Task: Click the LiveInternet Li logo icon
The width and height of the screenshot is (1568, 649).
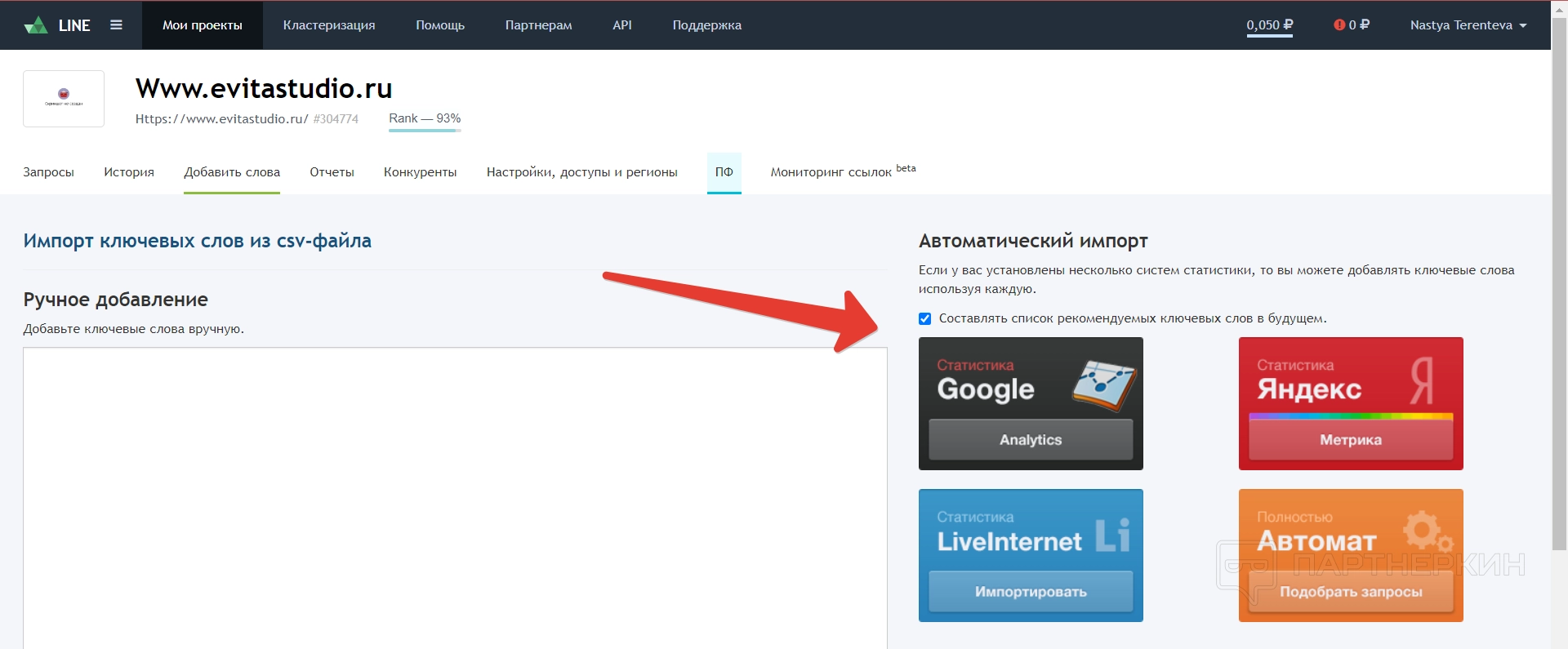Action: [1113, 536]
